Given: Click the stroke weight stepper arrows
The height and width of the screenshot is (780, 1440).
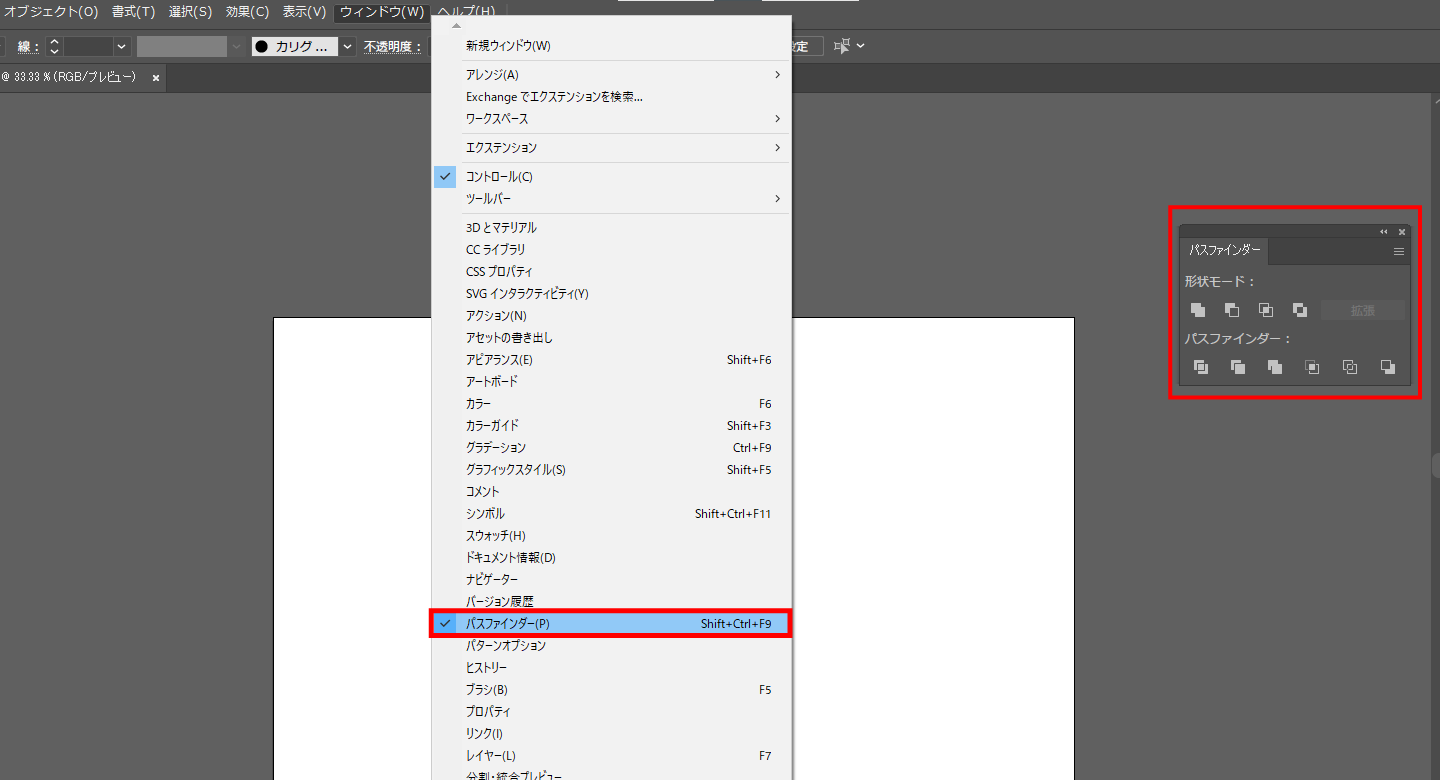Looking at the screenshot, I should point(55,46).
